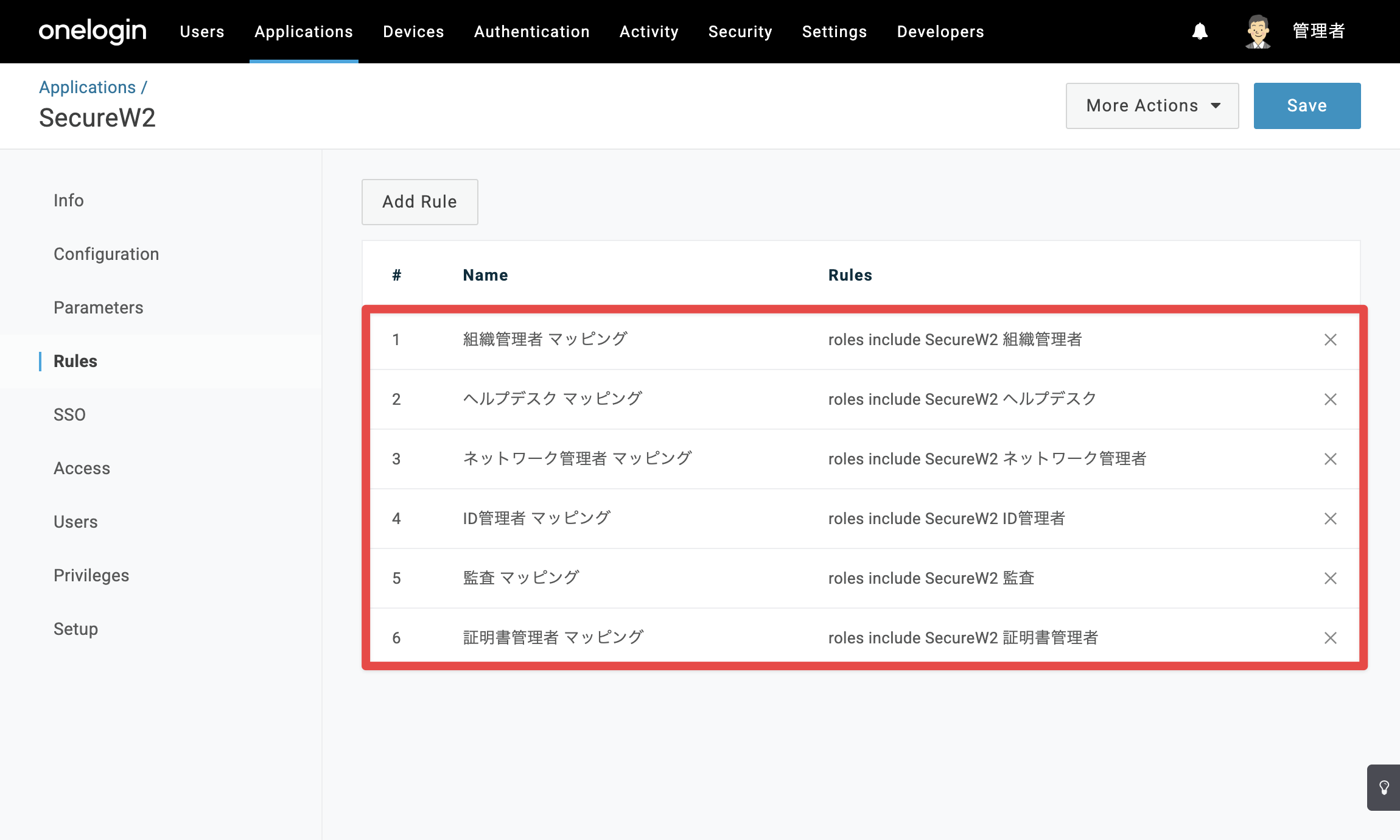This screenshot has height=840, width=1400.
Task: Click condition 'roles include SecureW2 ネットワーク管理者'
Action: pyautogui.click(x=987, y=459)
